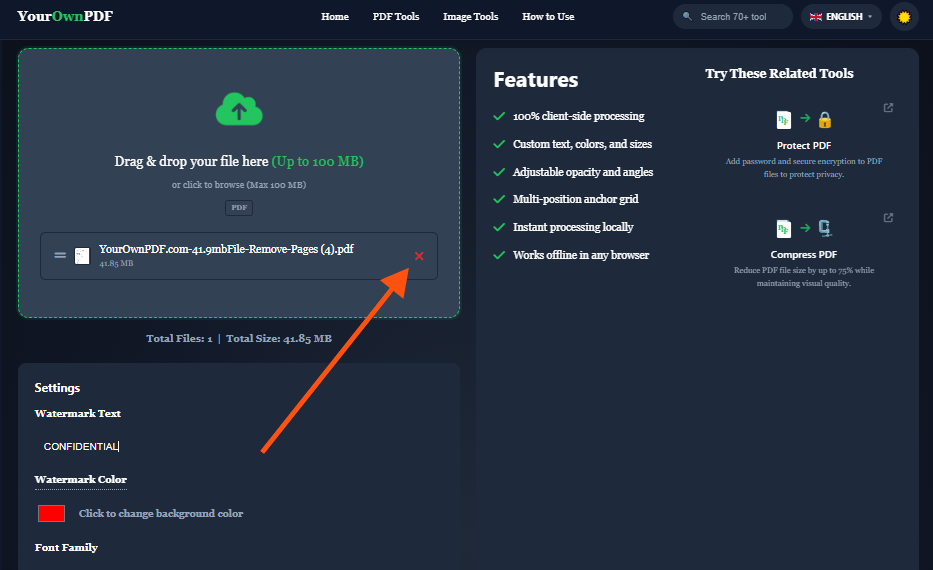Click the Font Family label
Viewport: 933px width, 570px height.
pyautogui.click(x=66, y=547)
